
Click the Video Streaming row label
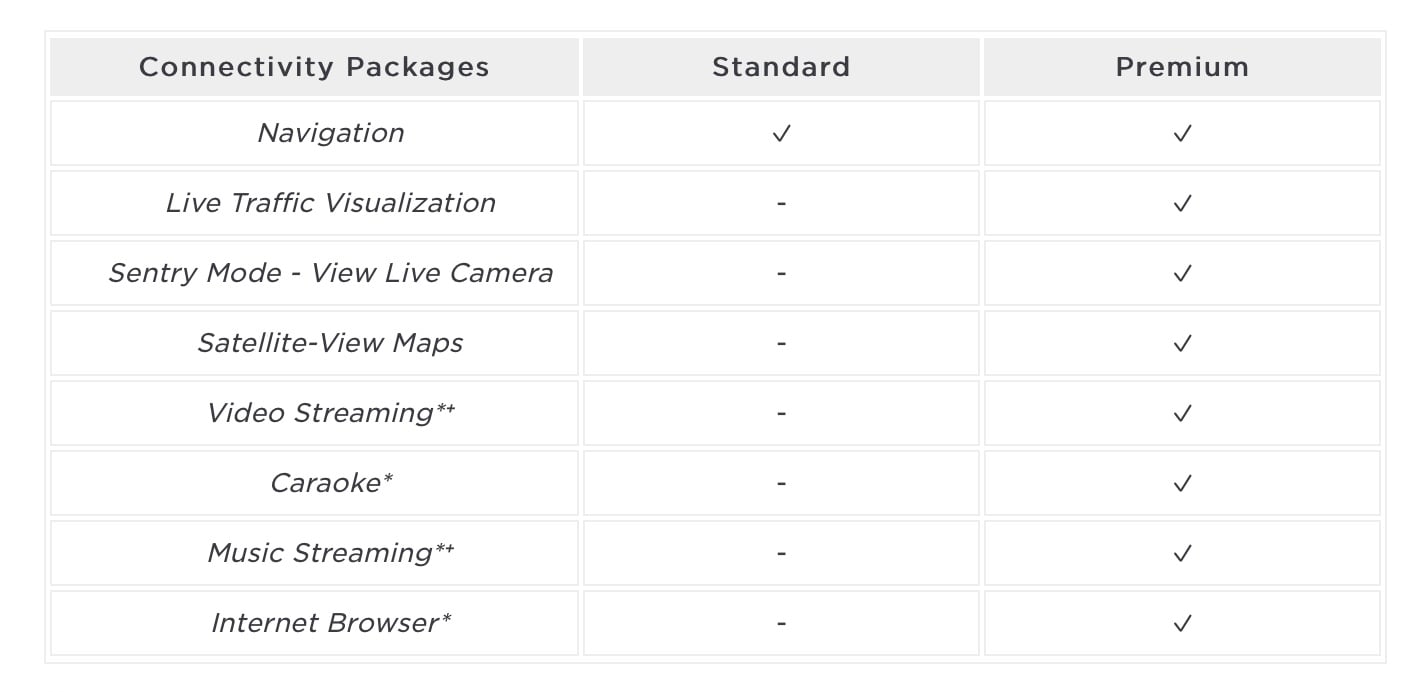(x=331, y=413)
